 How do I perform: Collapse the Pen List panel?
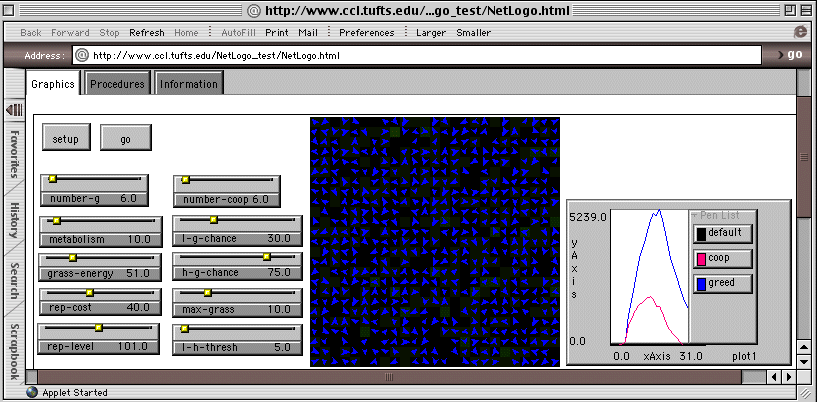click(694, 215)
